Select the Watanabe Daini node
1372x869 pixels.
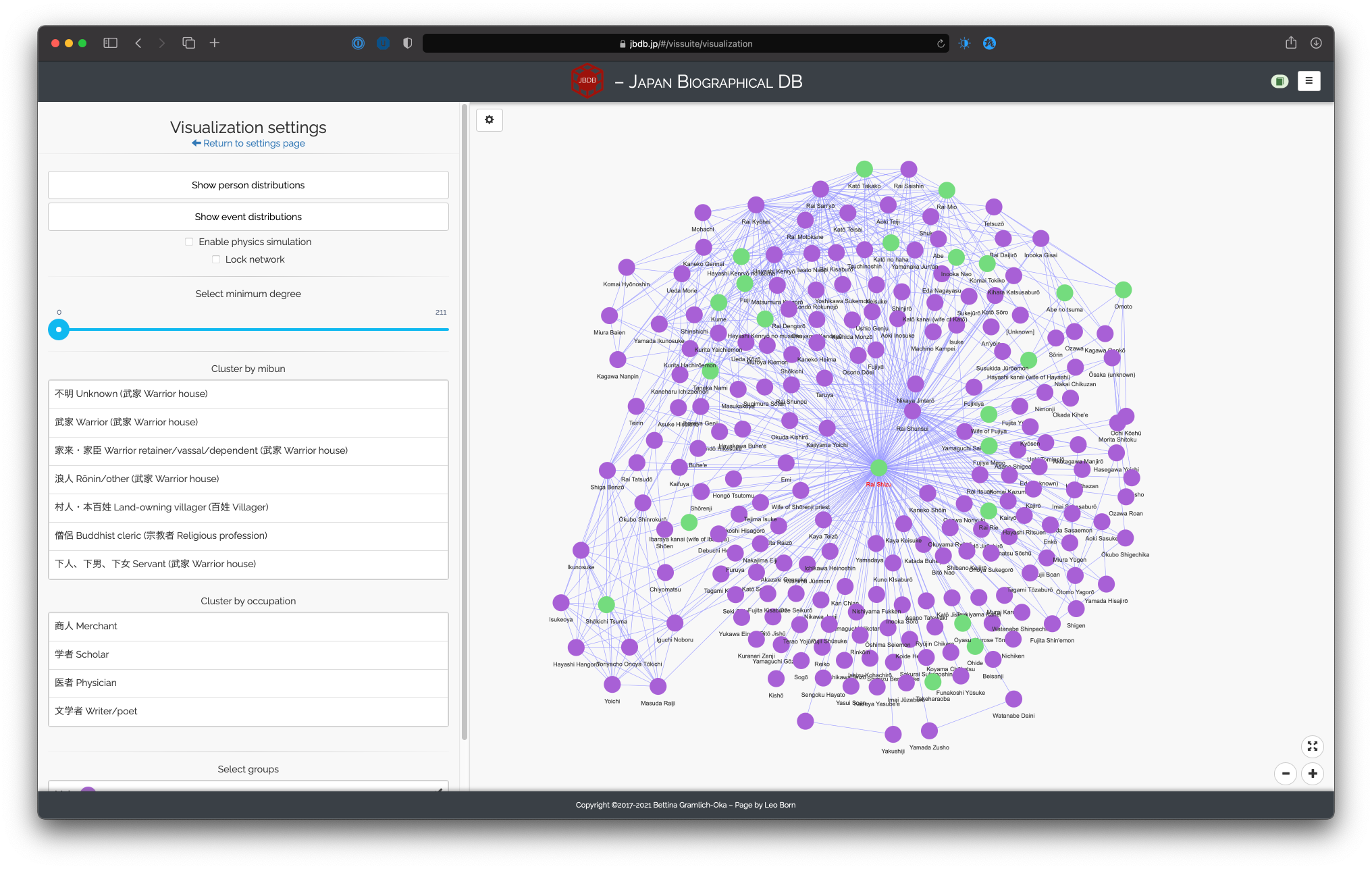[x=1013, y=699]
